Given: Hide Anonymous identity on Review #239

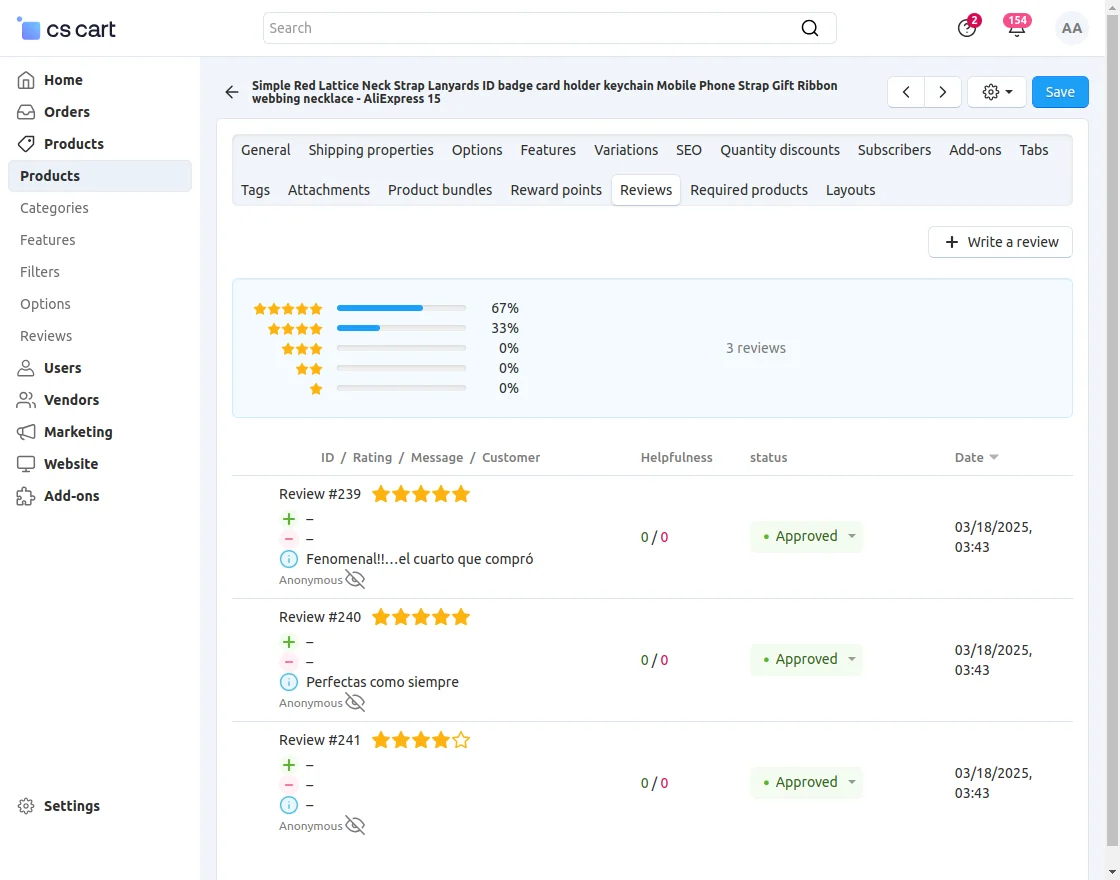Looking at the screenshot, I should [355, 579].
